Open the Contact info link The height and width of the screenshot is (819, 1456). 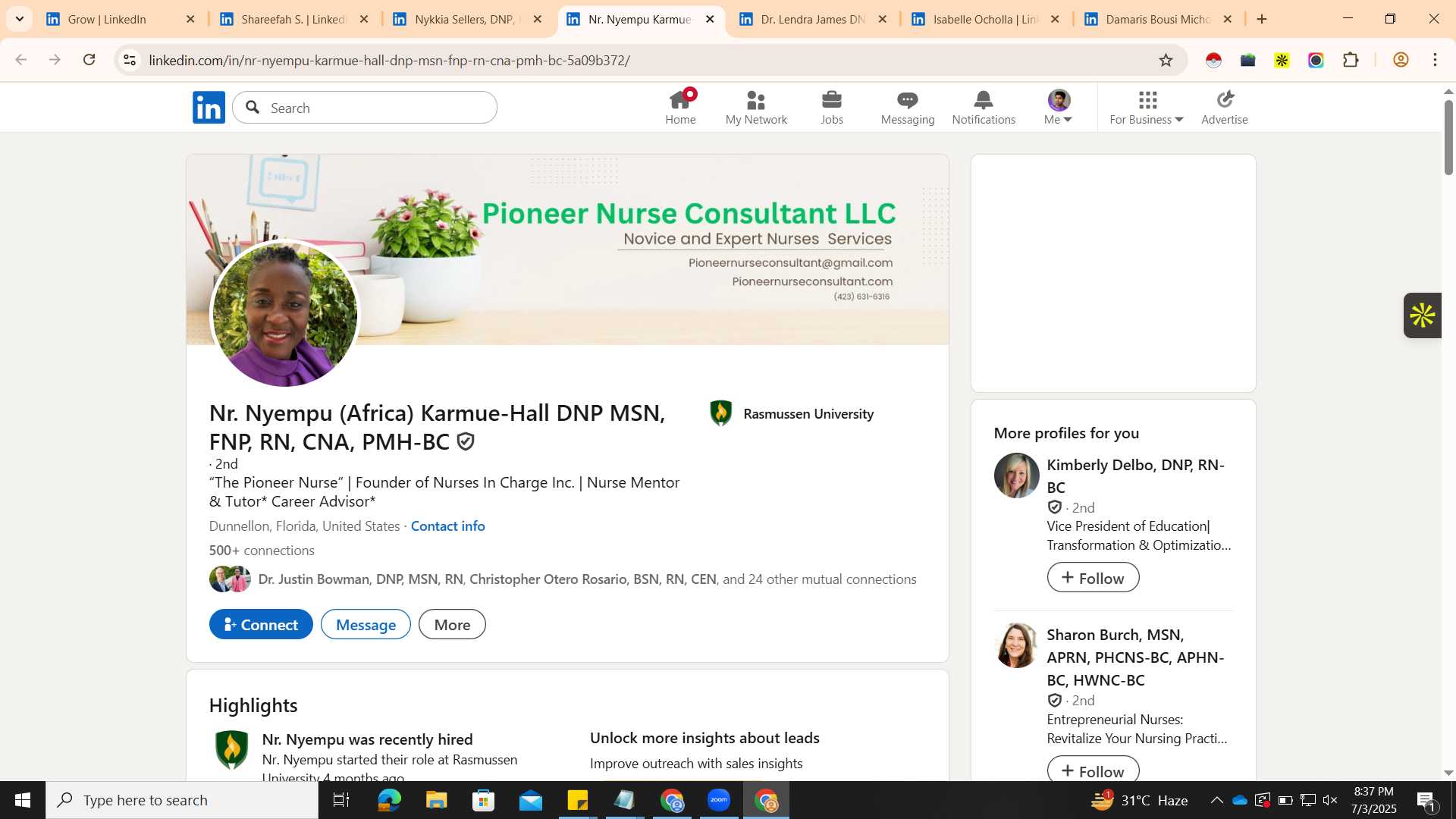447,526
